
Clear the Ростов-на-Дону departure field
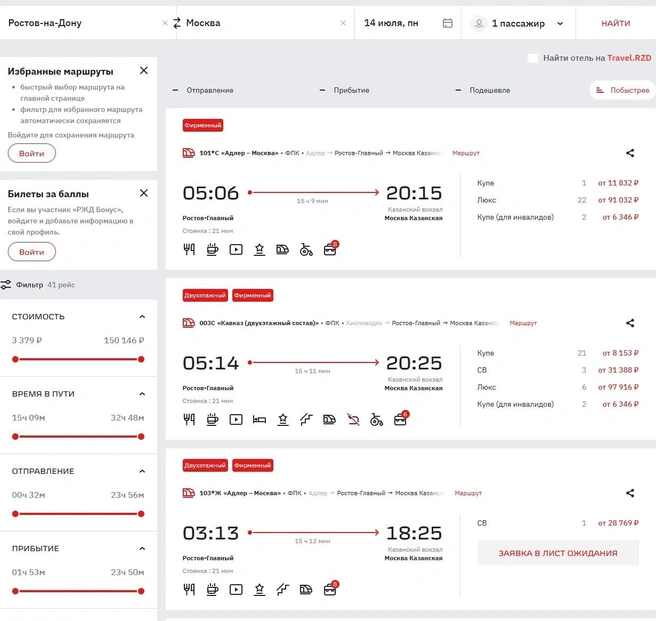pyautogui.click(x=165, y=23)
